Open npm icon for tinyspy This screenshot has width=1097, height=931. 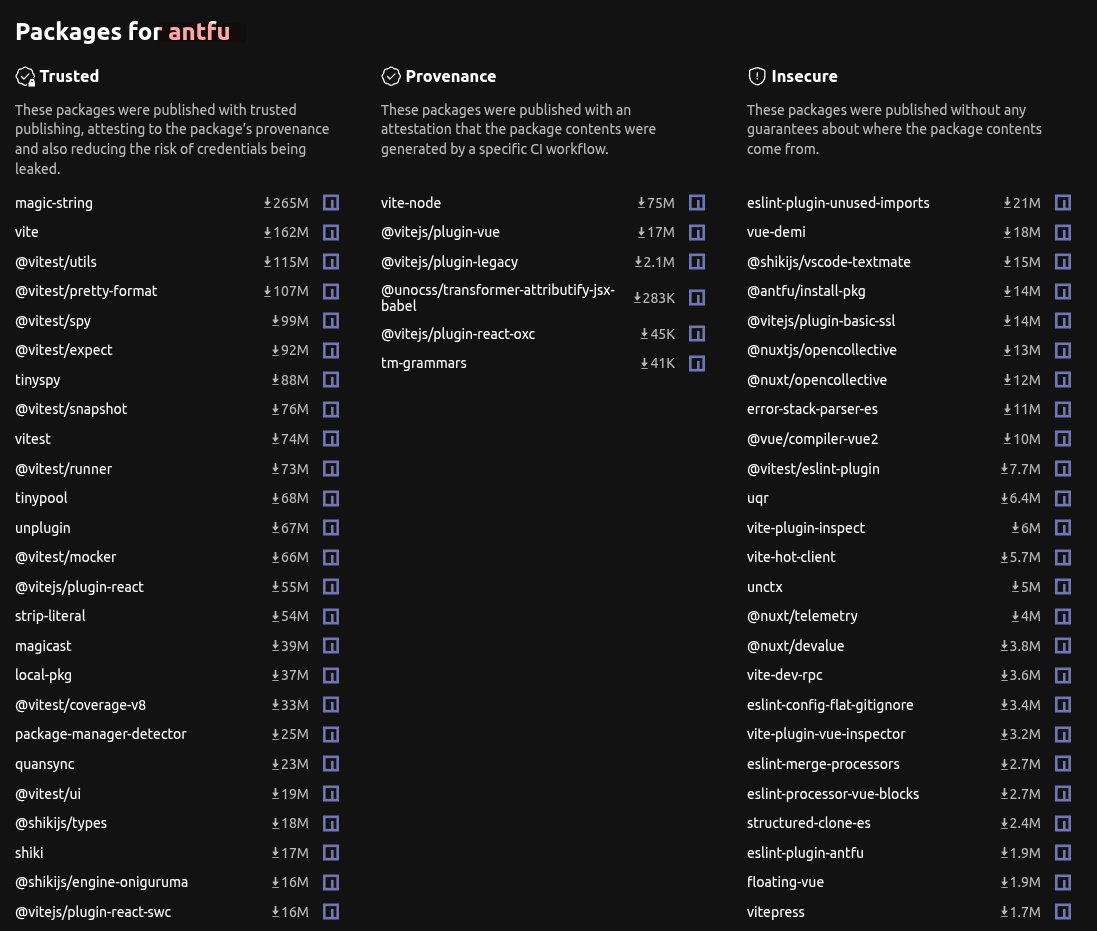(x=331, y=380)
